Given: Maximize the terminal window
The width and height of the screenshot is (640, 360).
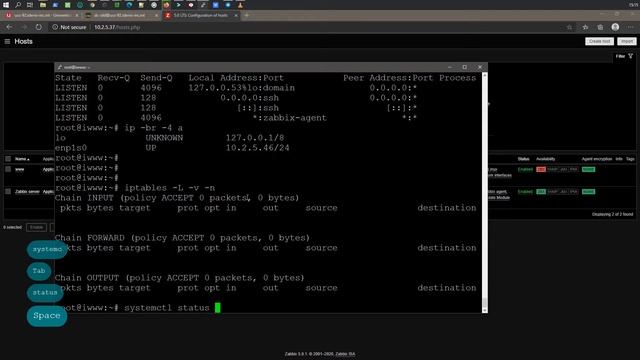Looking at the screenshot, I should (x=464, y=67).
